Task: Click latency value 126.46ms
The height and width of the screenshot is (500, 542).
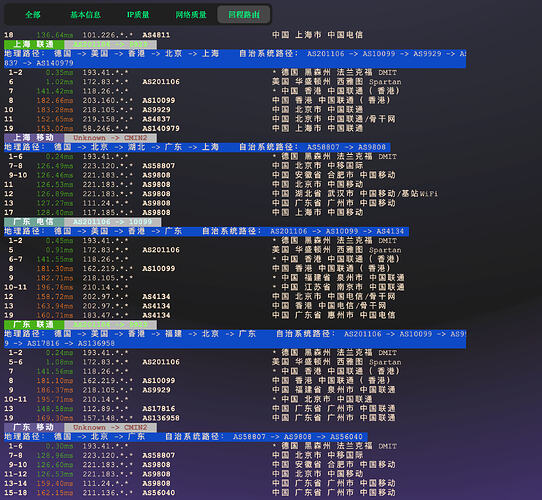Action: tap(55, 175)
